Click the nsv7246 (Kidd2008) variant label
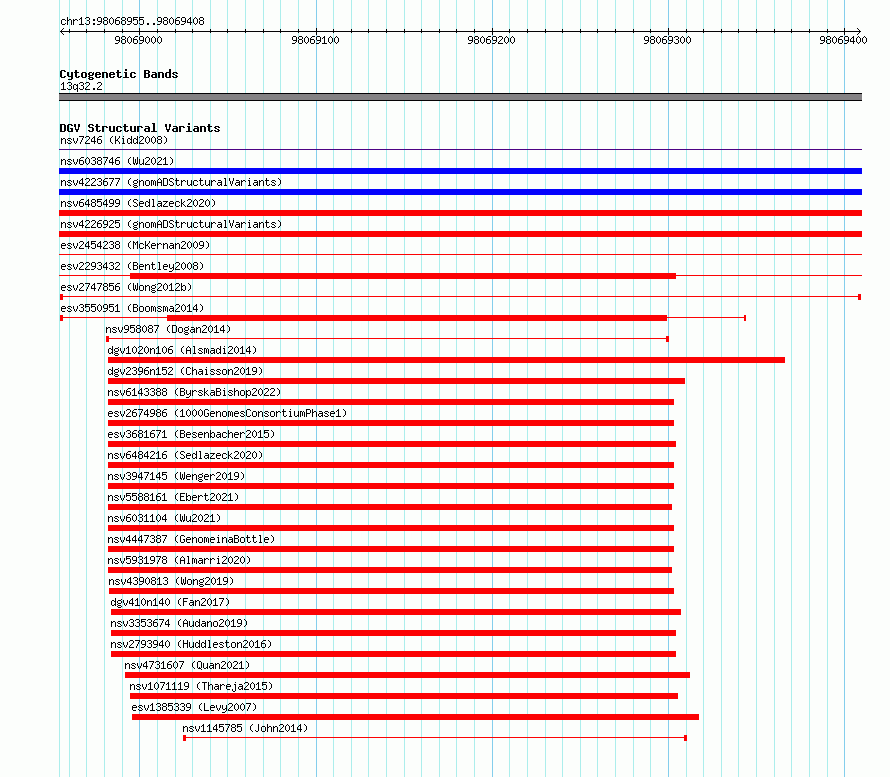Image resolution: width=890 pixels, height=777 pixels. [114, 140]
